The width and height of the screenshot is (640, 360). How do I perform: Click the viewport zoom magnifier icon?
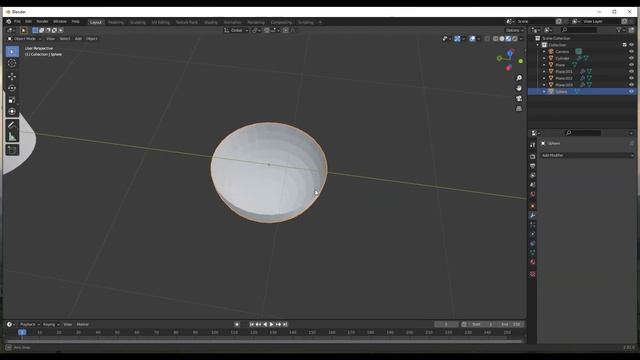click(x=519, y=78)
